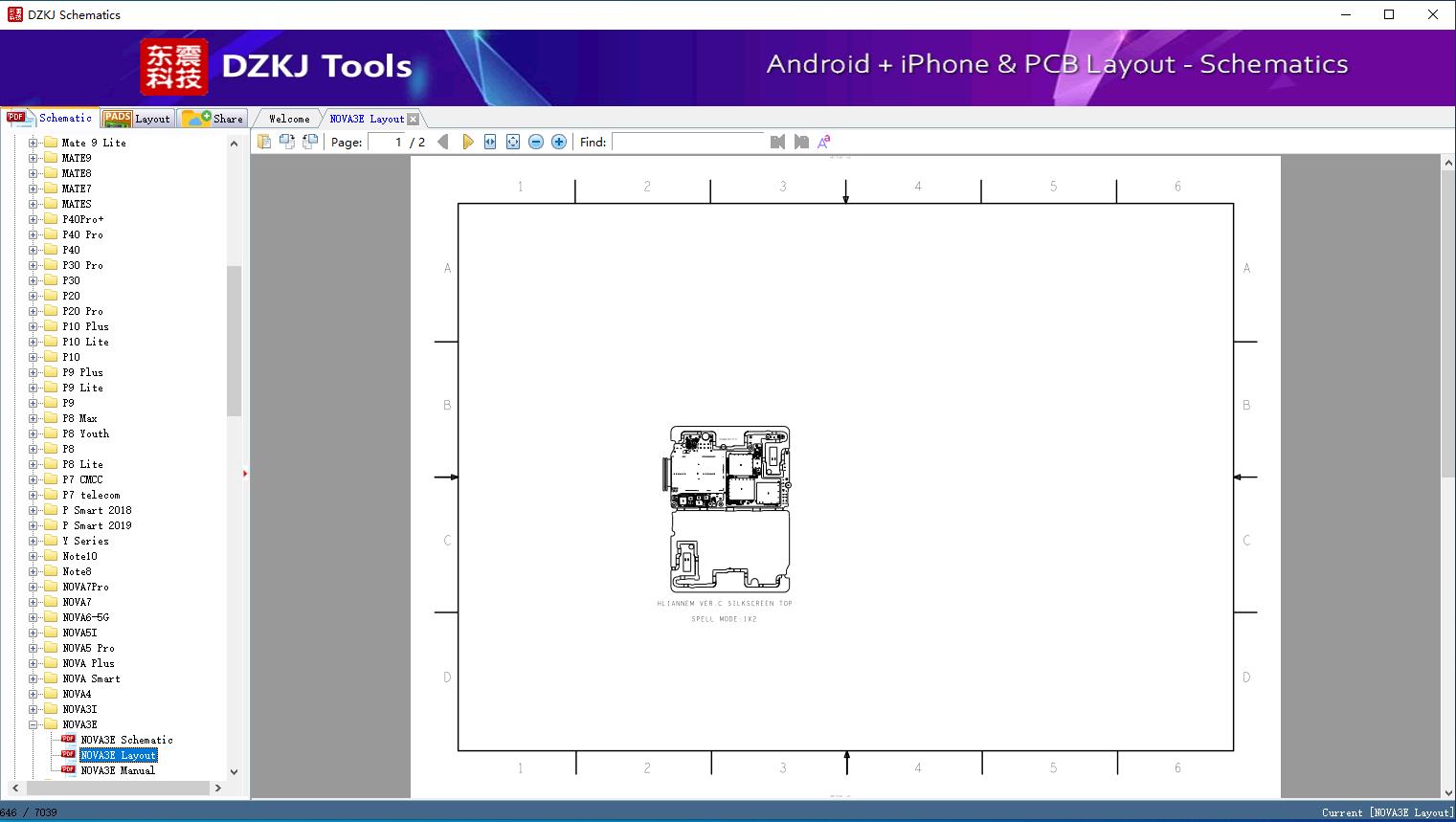The width and height of the screenshot is (1456, 822).
Task: Select the NOVA Plus folder label
Action: (x=88, y=663)
